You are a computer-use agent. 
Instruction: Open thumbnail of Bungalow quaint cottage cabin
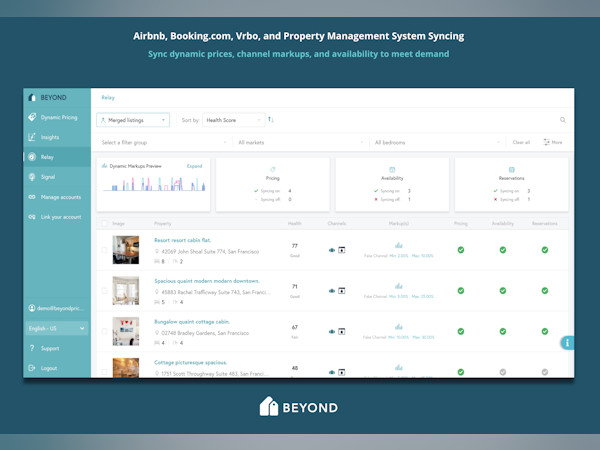tap(126, 331)
